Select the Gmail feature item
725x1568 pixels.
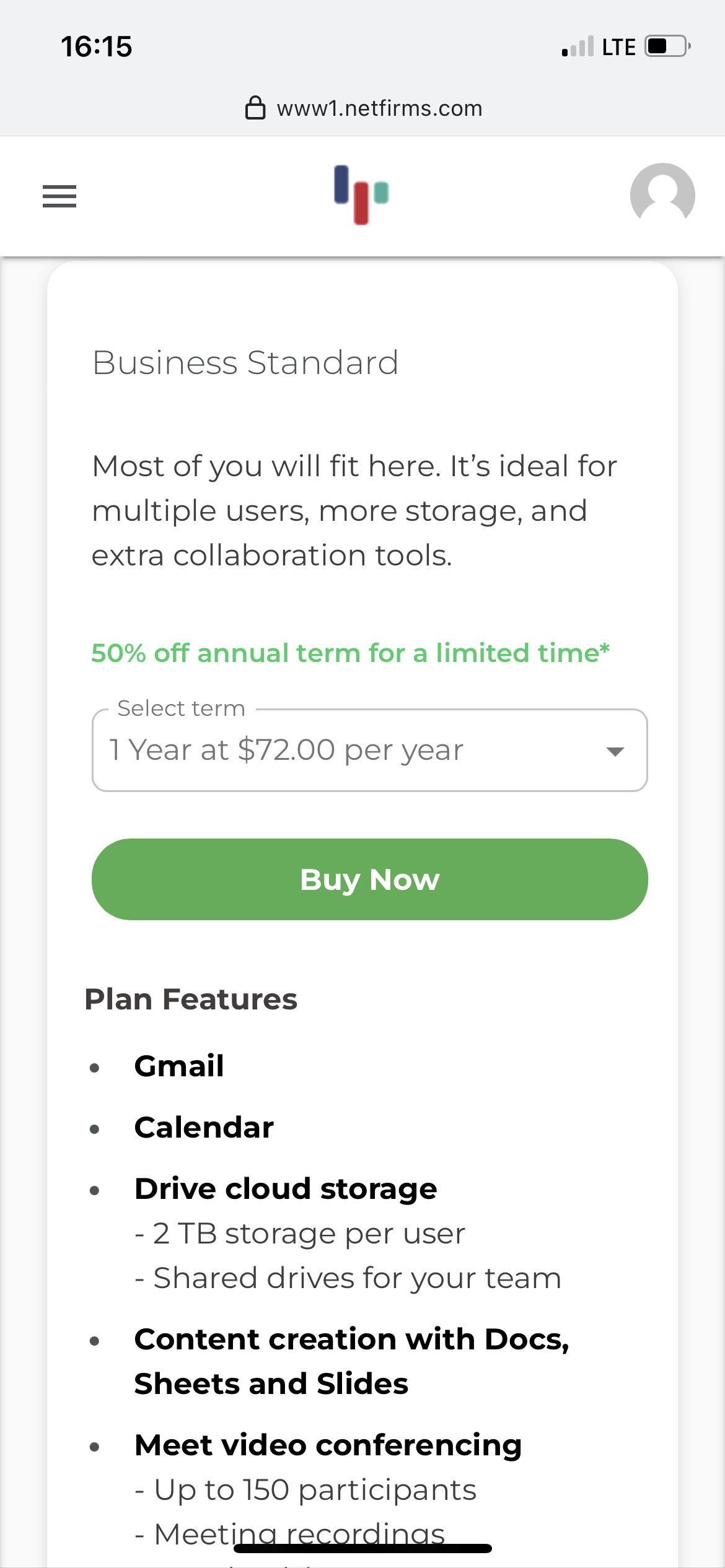point(179,1066)
